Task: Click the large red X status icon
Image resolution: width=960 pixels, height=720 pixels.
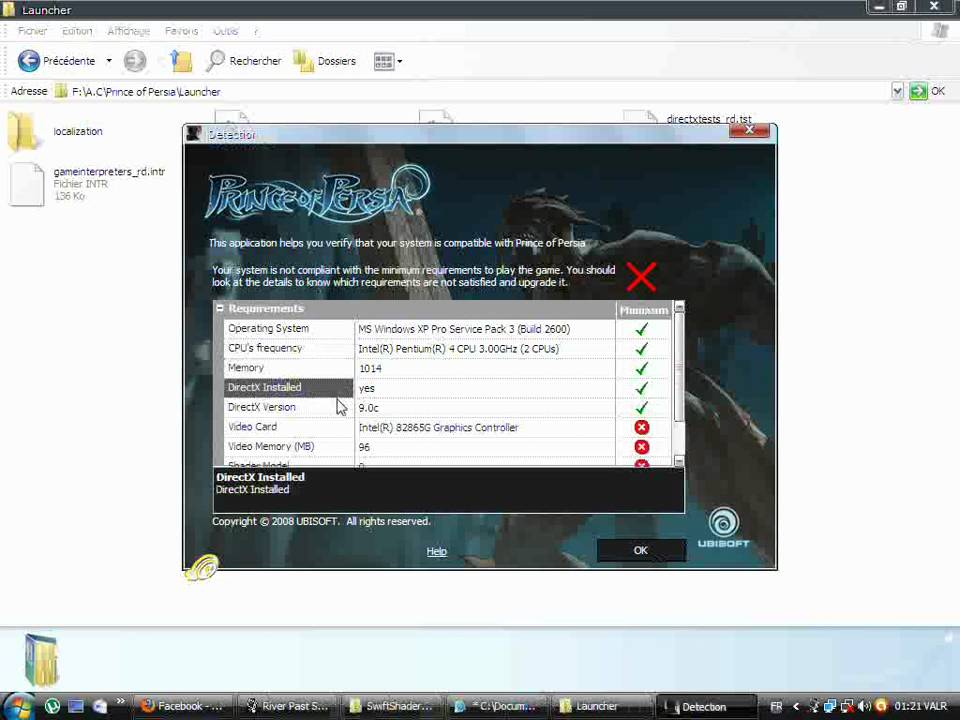Action: pos(642,276)
